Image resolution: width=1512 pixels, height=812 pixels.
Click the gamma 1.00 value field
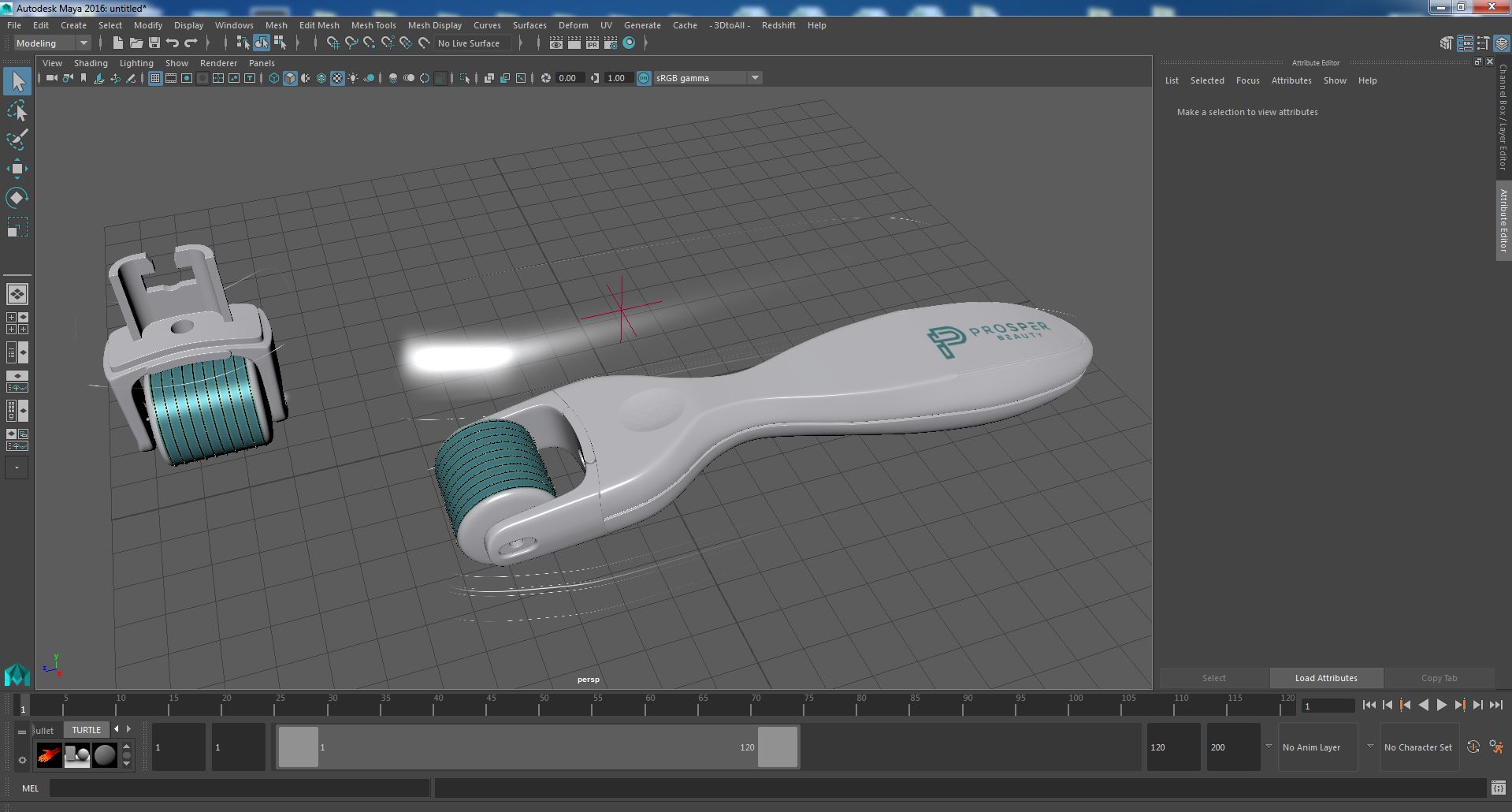[x=619, y=78]
